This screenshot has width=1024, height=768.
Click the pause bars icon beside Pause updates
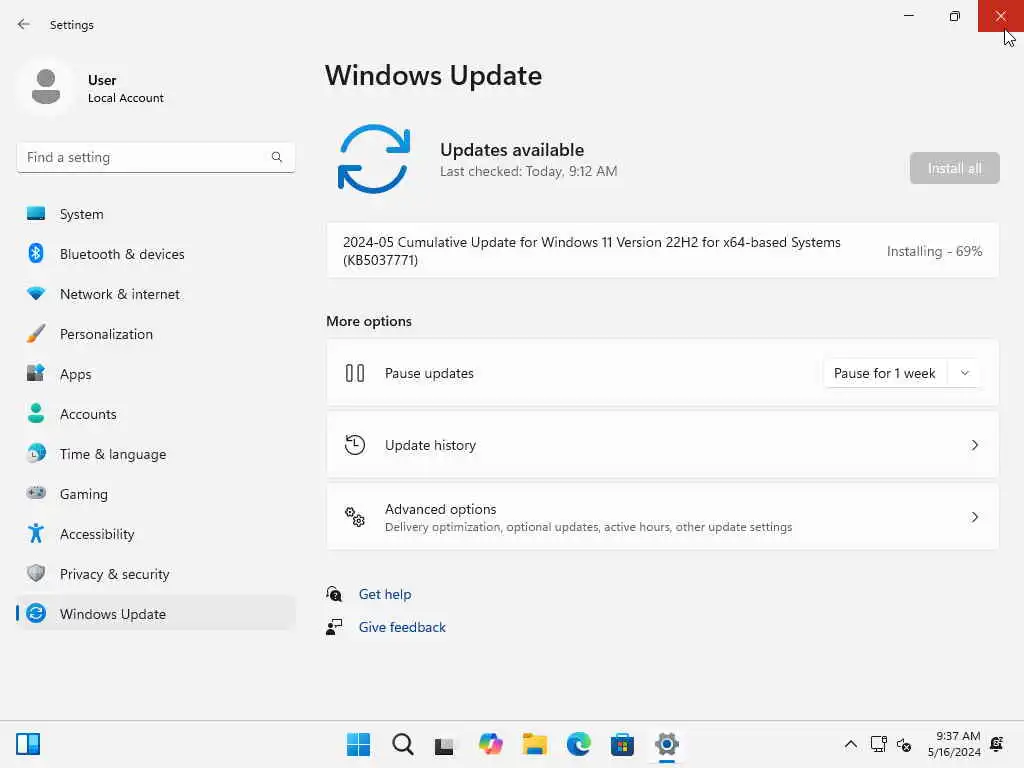pos(355,373)
